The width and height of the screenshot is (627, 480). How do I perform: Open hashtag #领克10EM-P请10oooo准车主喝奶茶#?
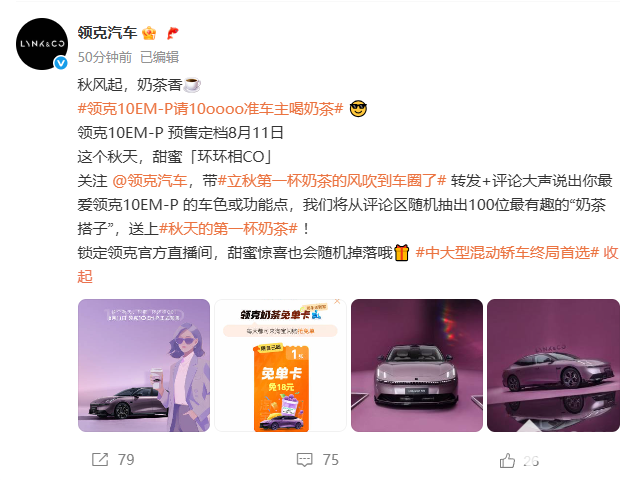[x=210, y=109]
